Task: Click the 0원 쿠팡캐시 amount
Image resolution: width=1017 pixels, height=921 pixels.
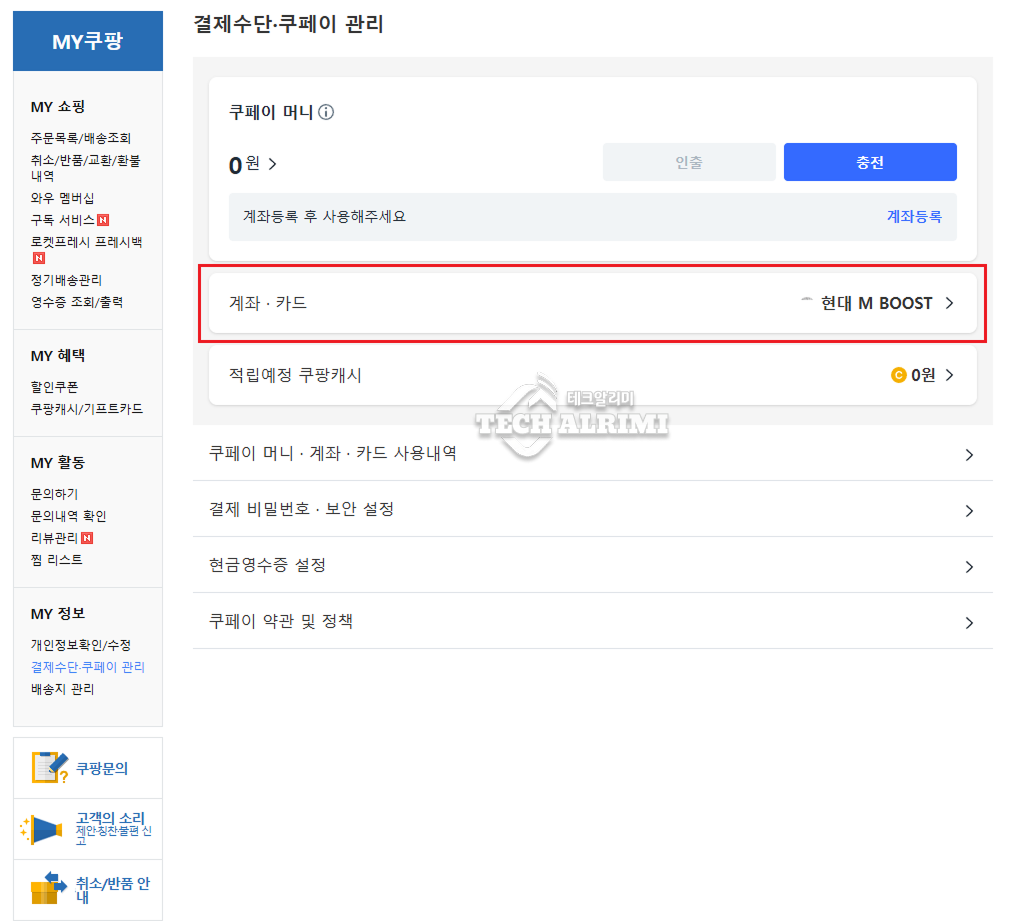Action: pyautogui.click(x=923, y=375)
